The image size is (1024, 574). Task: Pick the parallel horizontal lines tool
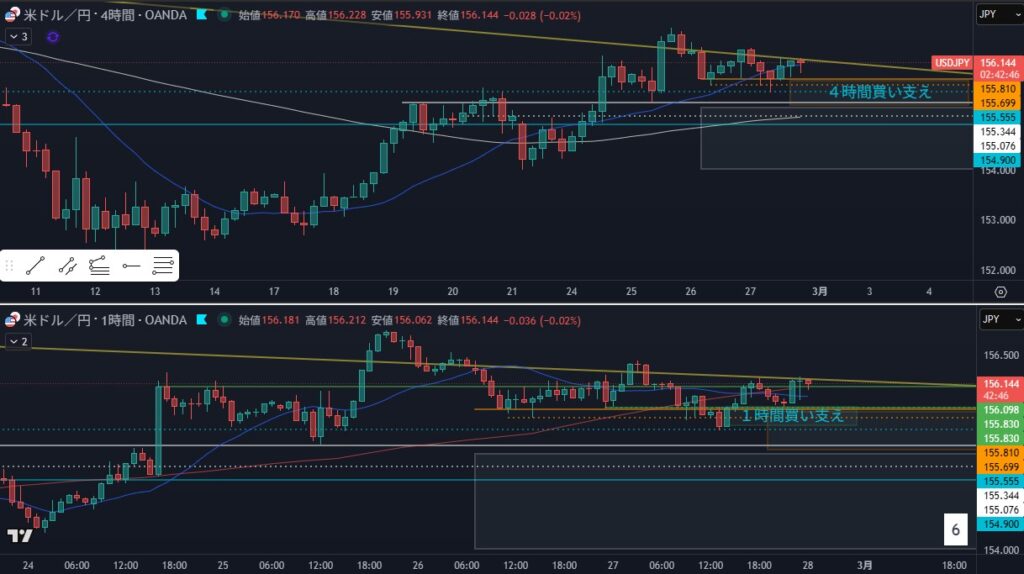163,266
